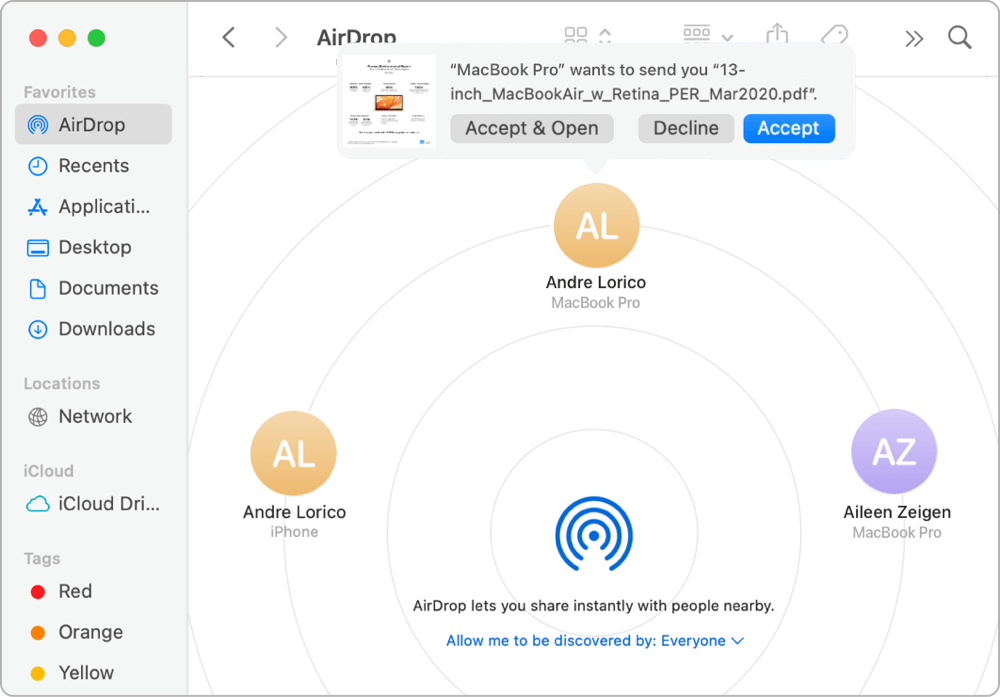Click the Share icon in the toolbar
Screen dimensions: 1000x697
click(x=778, y=35)
